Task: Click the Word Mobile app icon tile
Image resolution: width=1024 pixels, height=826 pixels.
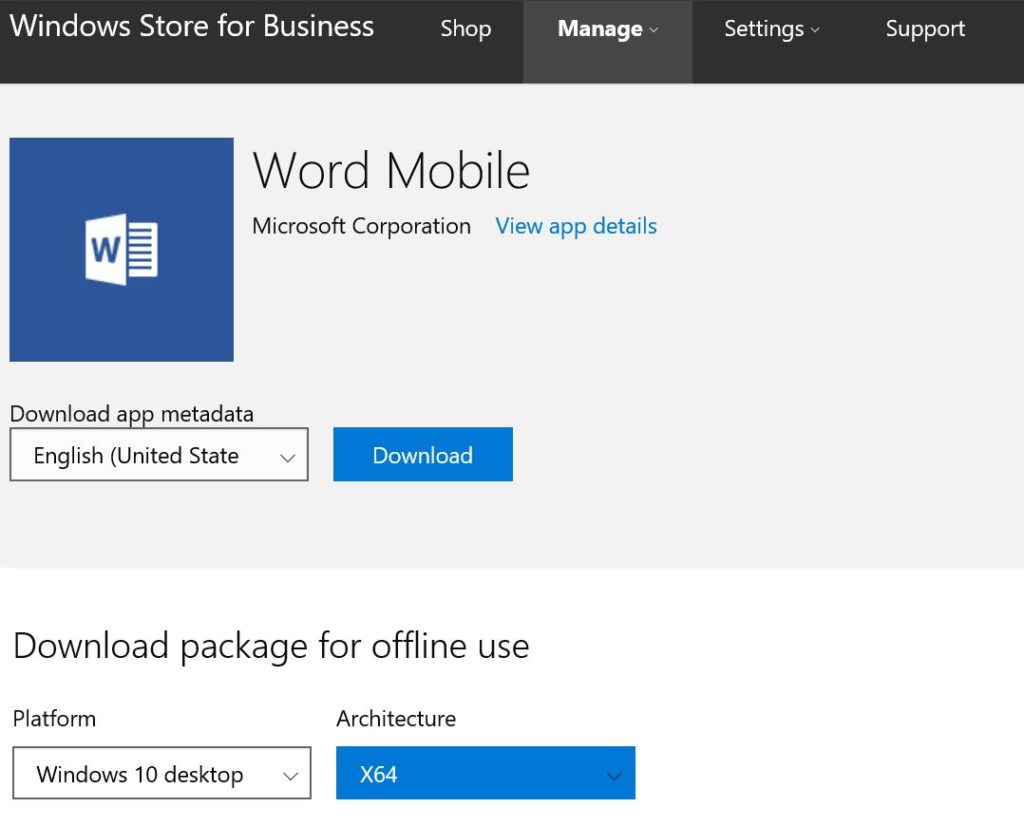Action: tap(121, 249)
